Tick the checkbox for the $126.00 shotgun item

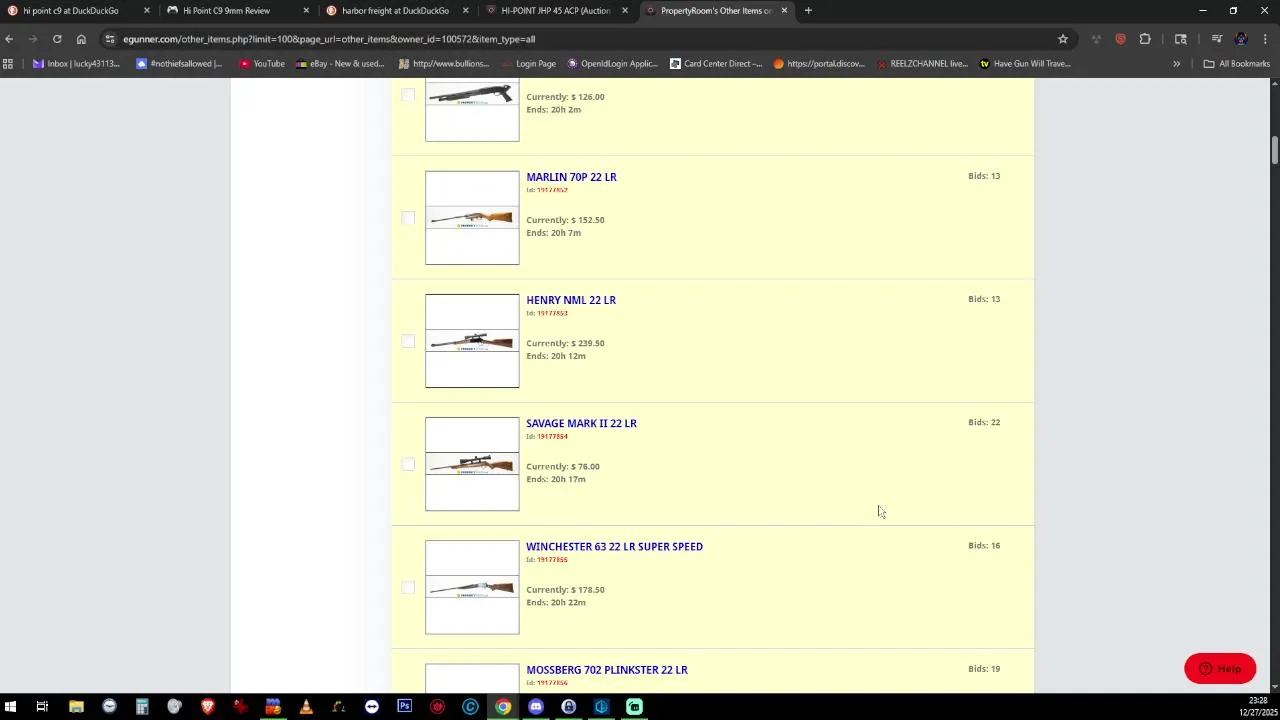(408, 95)
